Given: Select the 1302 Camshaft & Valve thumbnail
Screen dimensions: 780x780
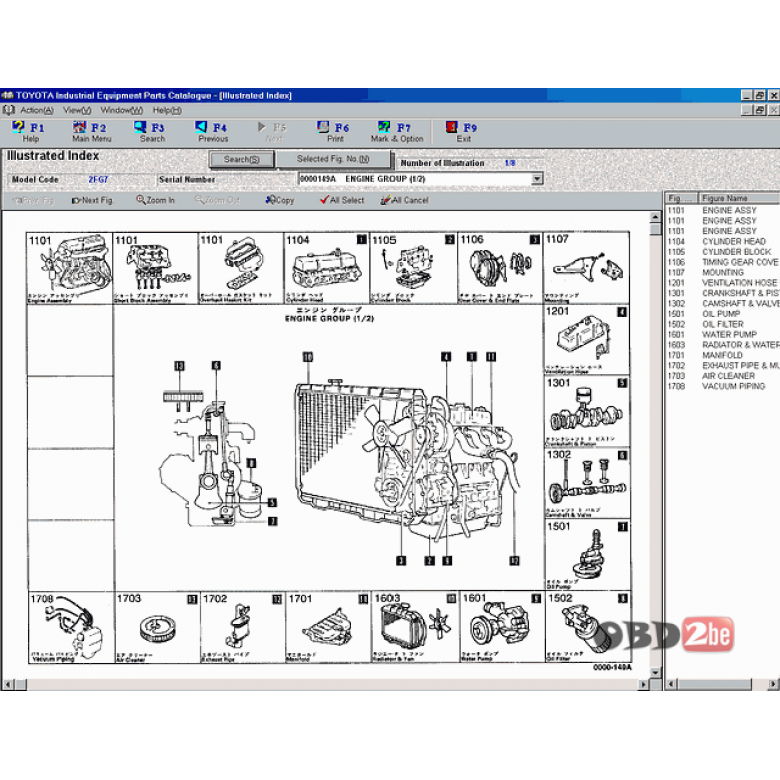Looking at the screenshot, I should tap(587, 484).
